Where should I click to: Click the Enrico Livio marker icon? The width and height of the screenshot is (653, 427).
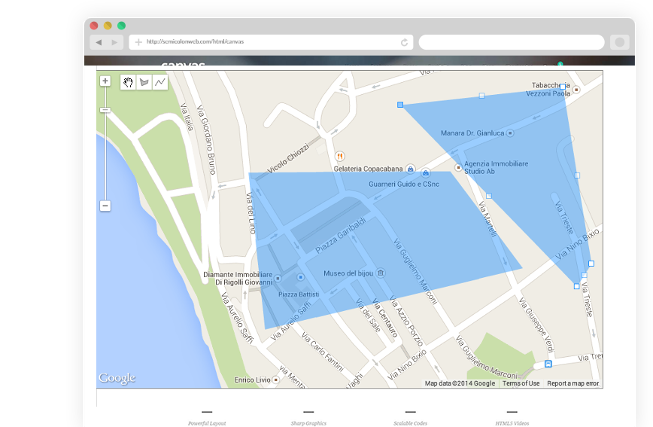pyautogui.click(x=276, y=380)
